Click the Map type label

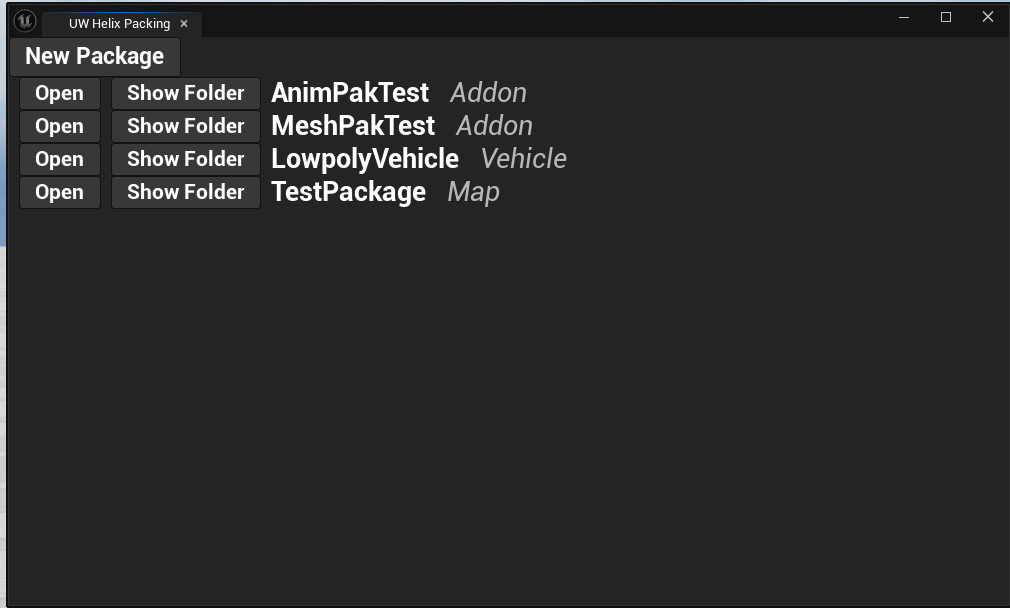(474, 192)
